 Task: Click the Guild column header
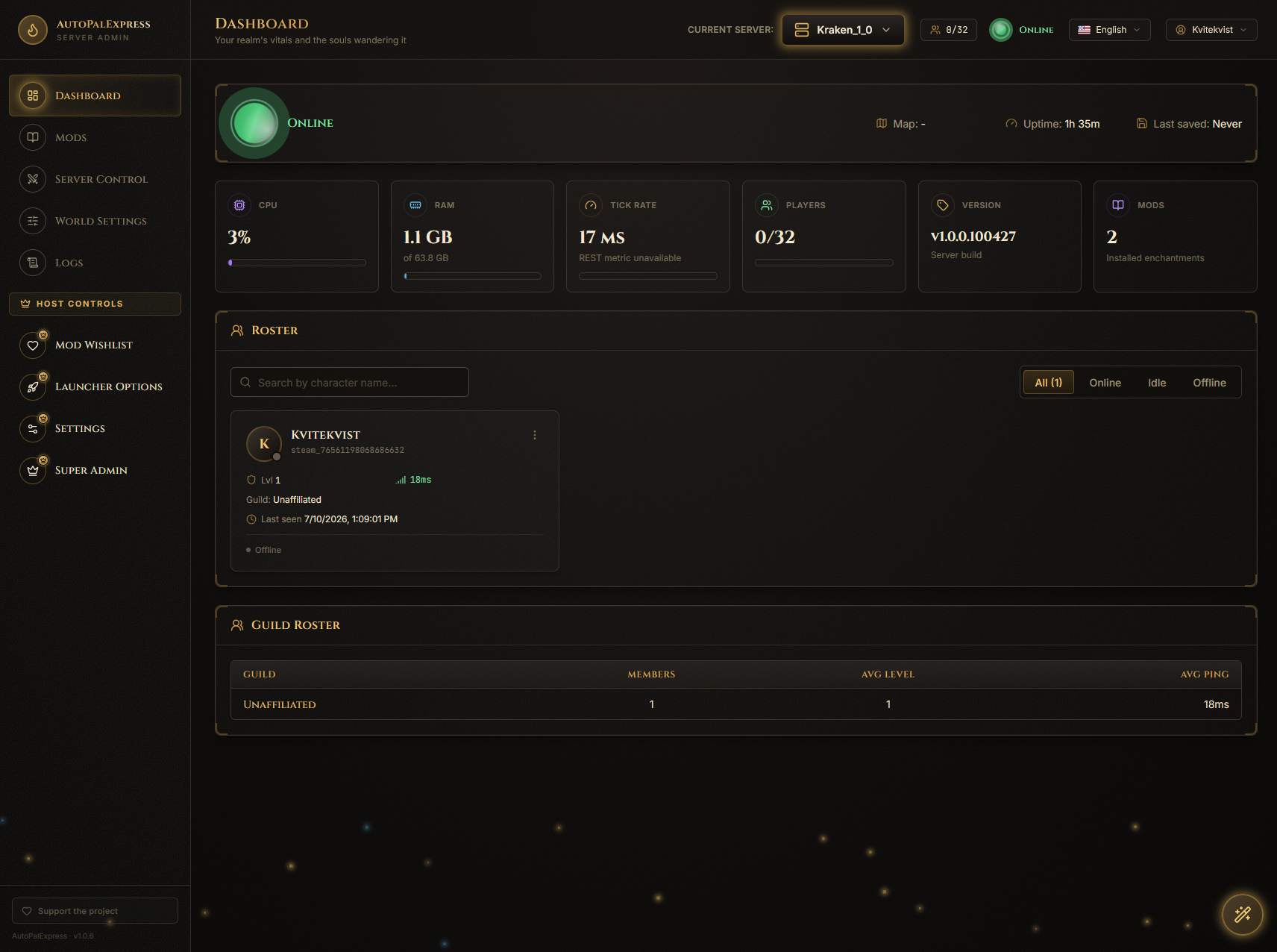(260, 674)
